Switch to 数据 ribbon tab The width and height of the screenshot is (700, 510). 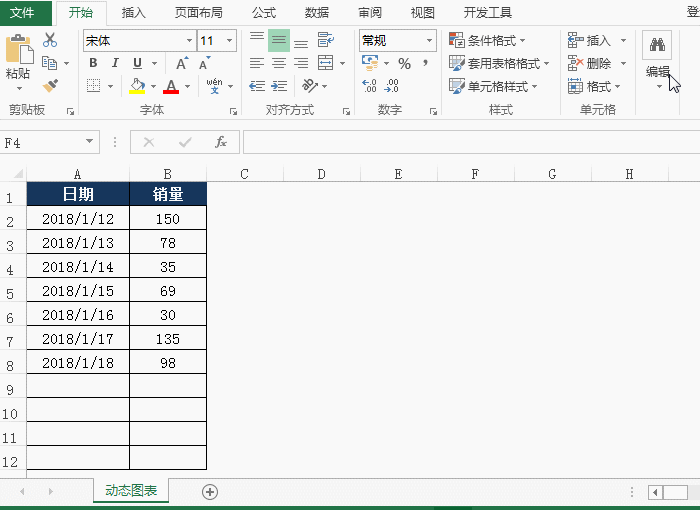pos(317,13)
